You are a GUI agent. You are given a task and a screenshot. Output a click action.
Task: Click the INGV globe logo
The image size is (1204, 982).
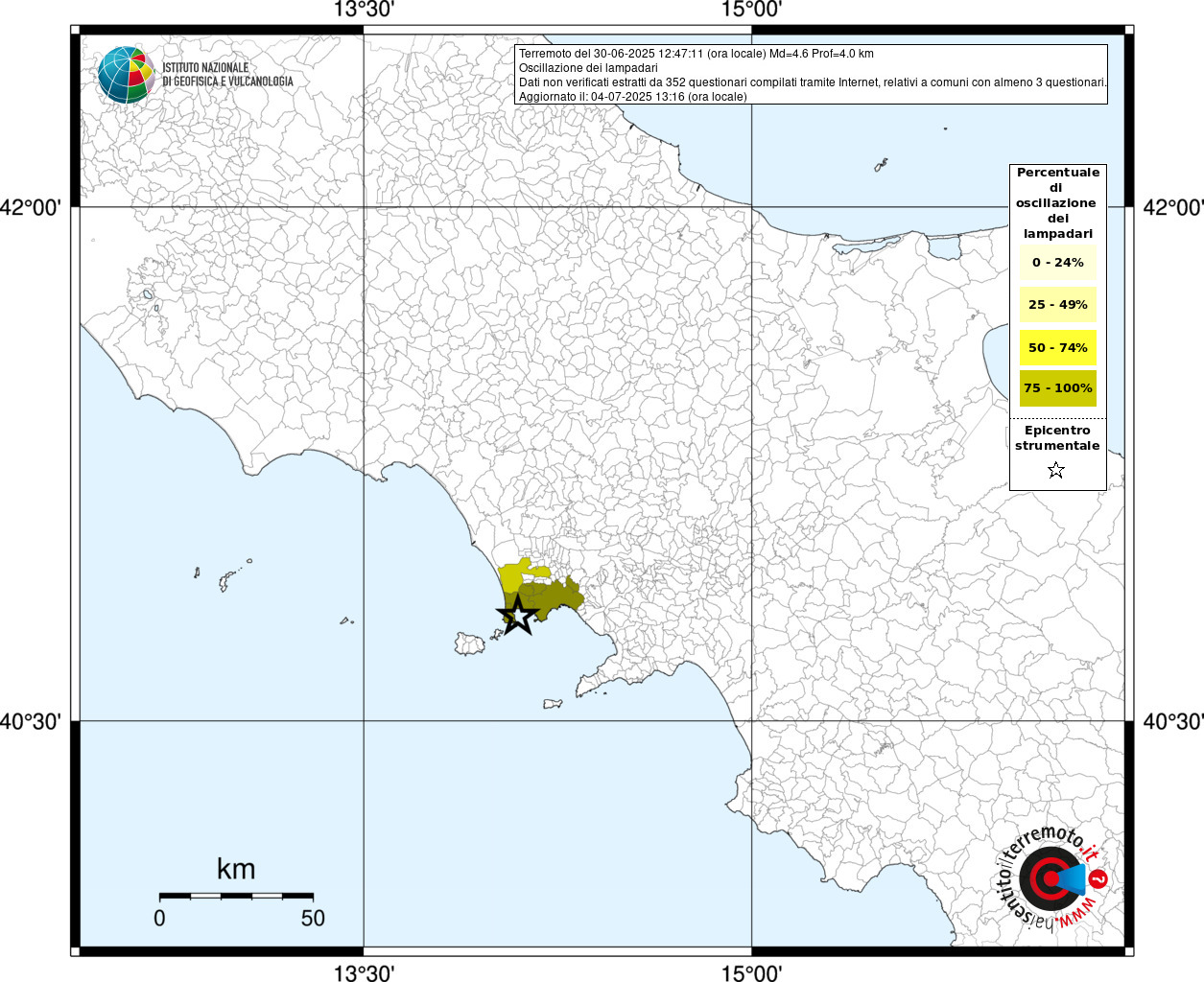click(126, 75)
